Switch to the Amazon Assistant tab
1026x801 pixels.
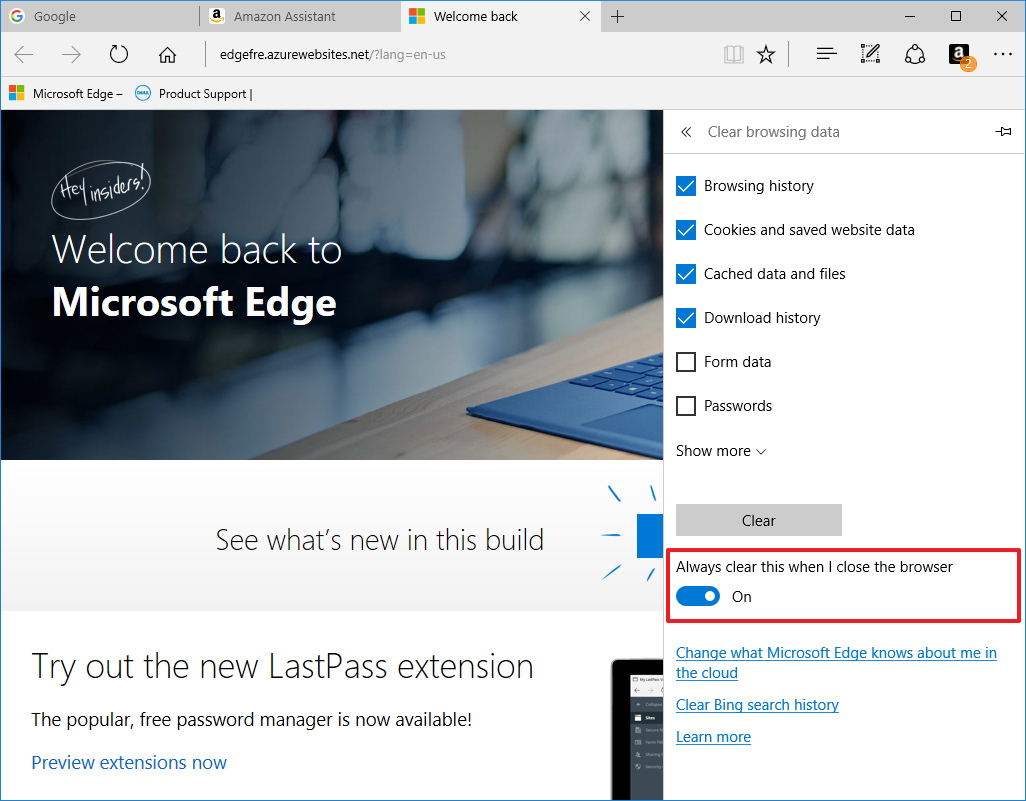[300, 16]
